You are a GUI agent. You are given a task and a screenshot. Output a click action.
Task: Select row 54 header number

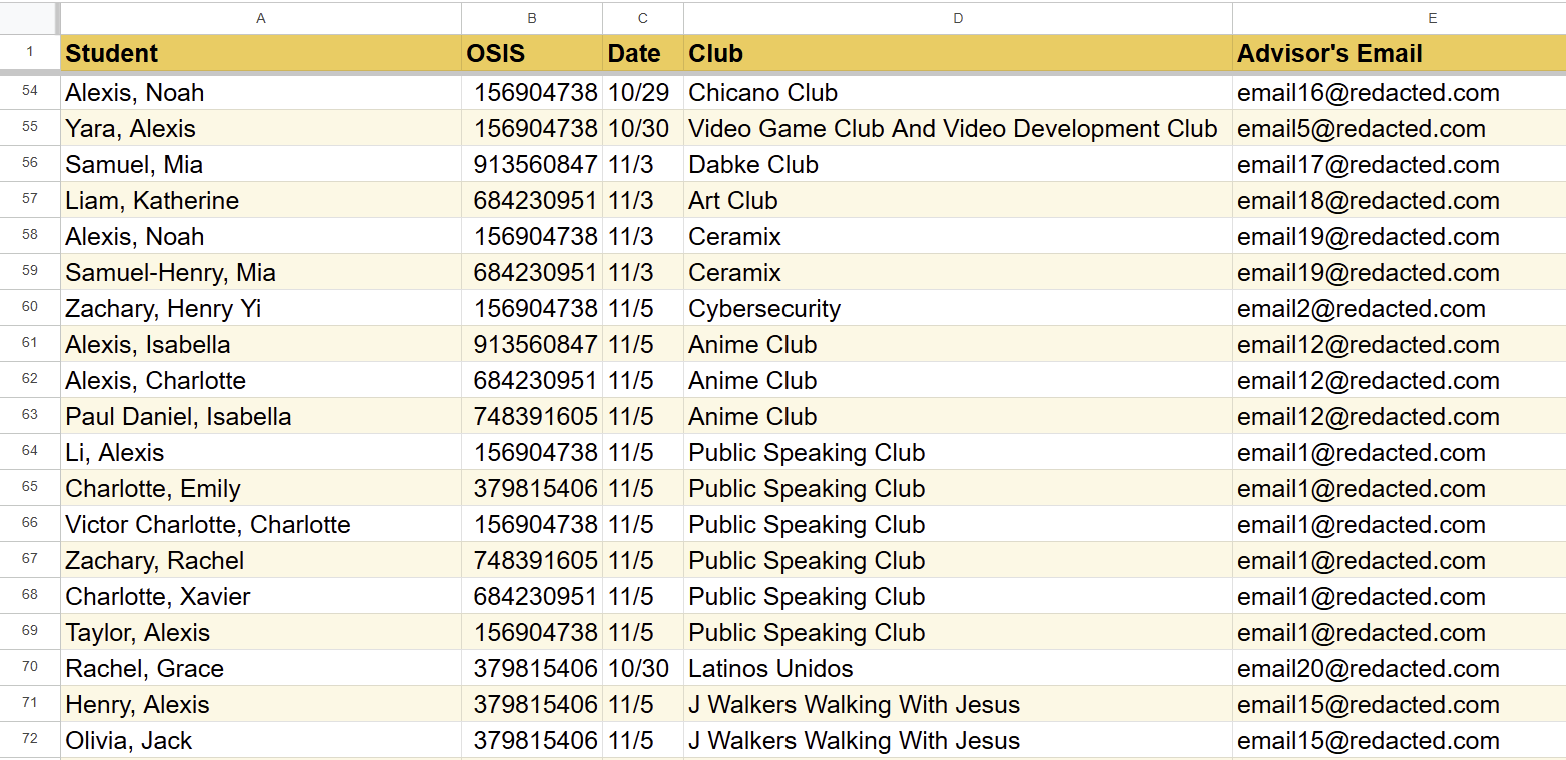(x=30, y=92)
